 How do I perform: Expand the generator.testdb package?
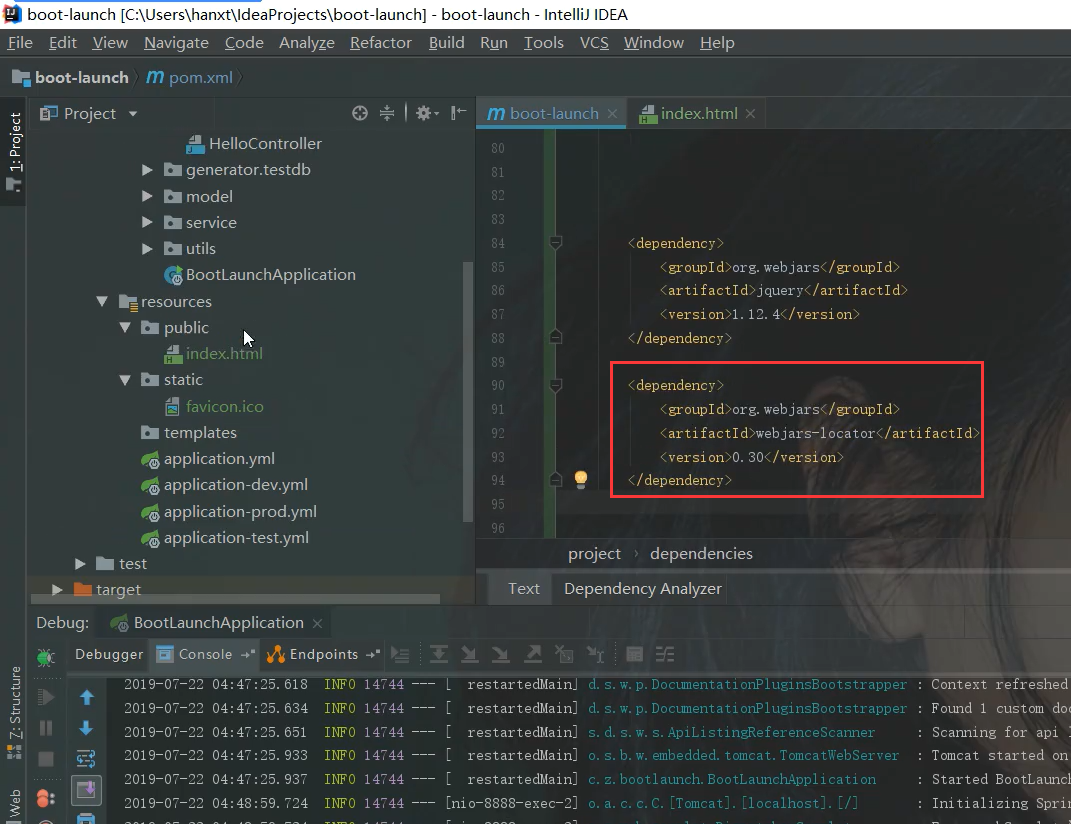(147, 169)
